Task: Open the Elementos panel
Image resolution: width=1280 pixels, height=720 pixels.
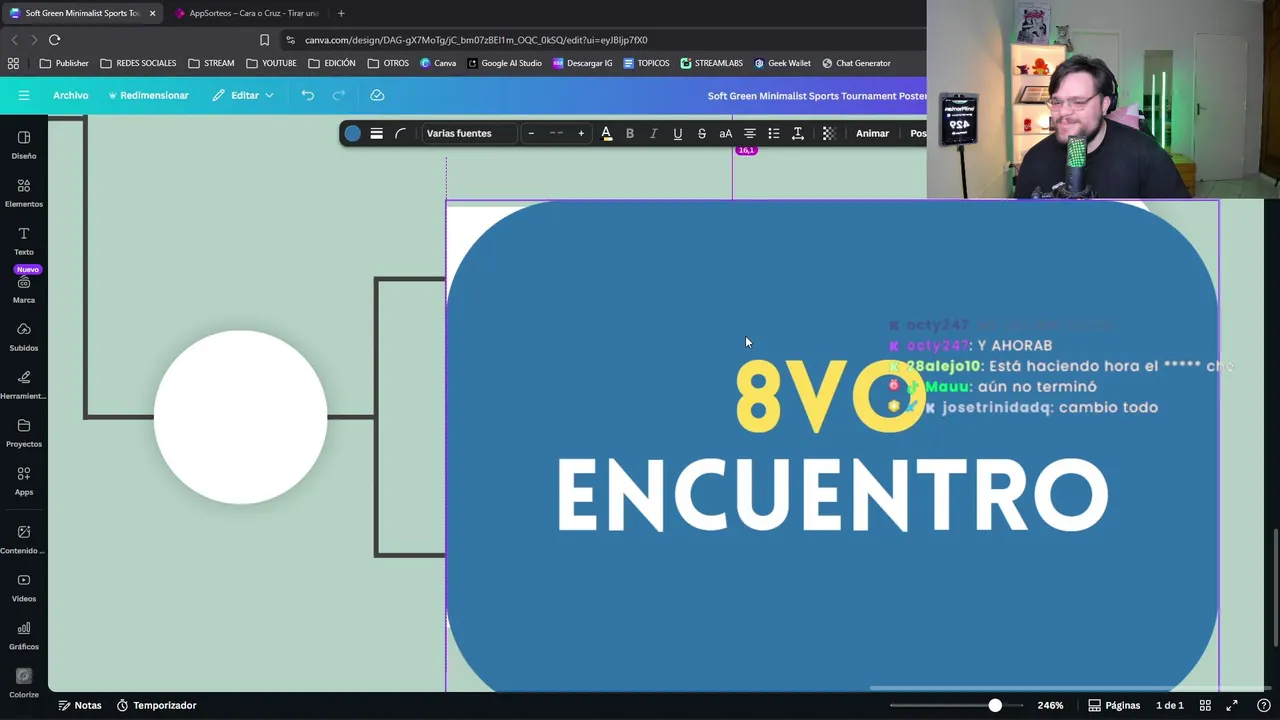Action: click(x=24, y=193)
